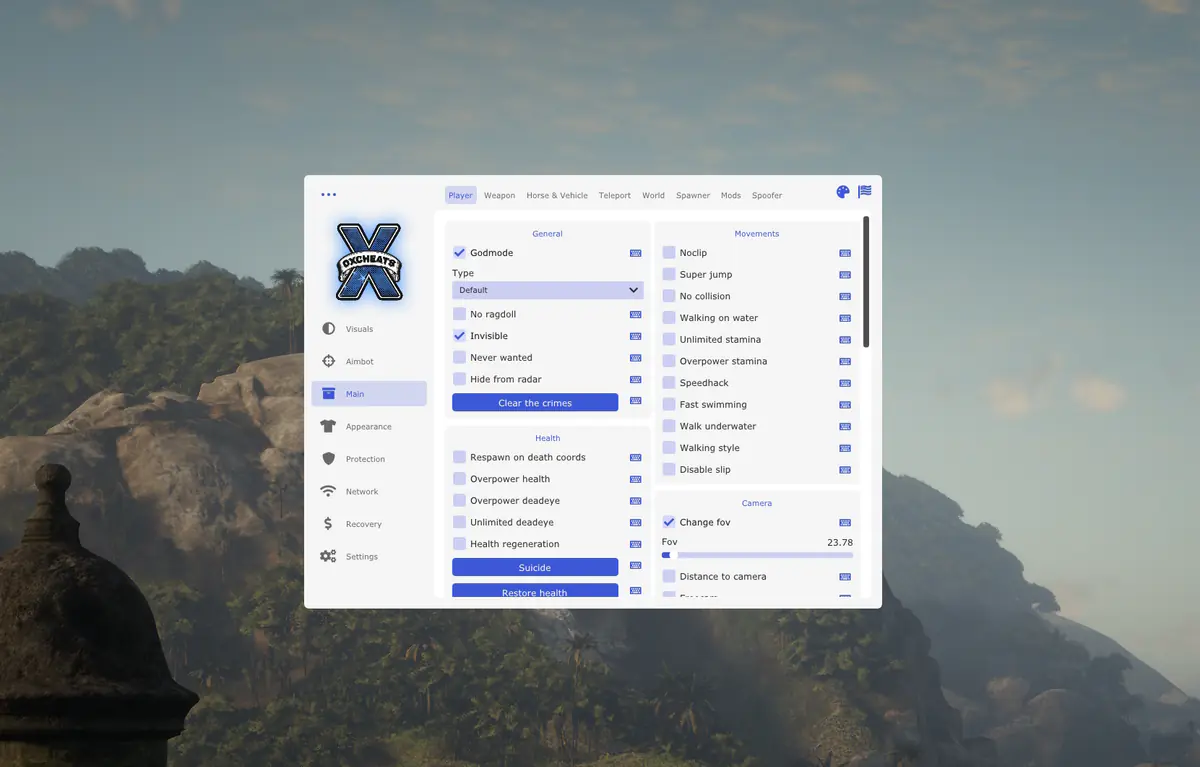This screenshot has width=1200, height=767.
Task: Switch to the Weapon tab
Action: 500,196
